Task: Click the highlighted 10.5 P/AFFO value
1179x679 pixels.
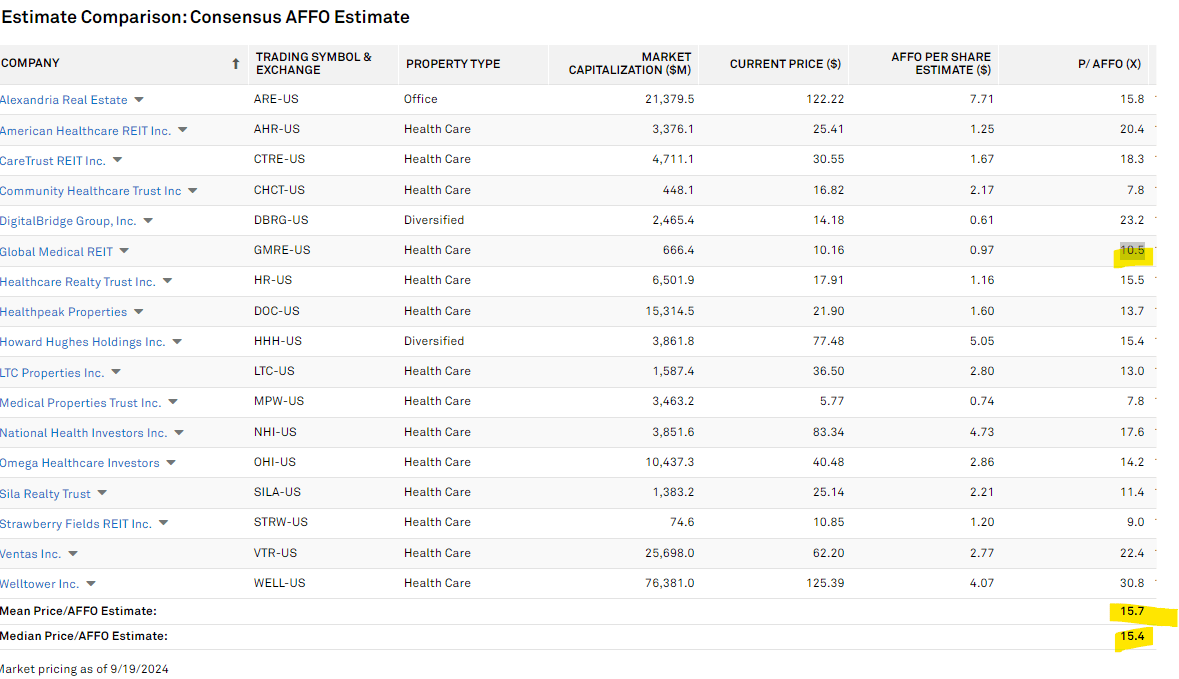Action: click(1132, 251)
